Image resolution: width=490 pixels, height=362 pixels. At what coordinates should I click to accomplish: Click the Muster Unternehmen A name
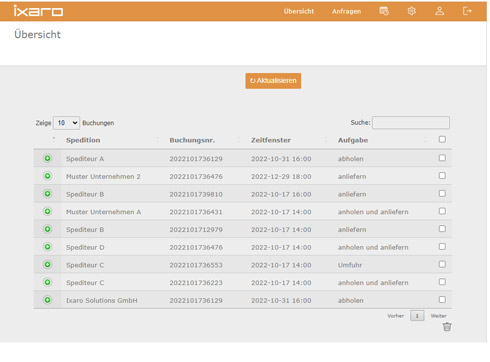[103, 212]
